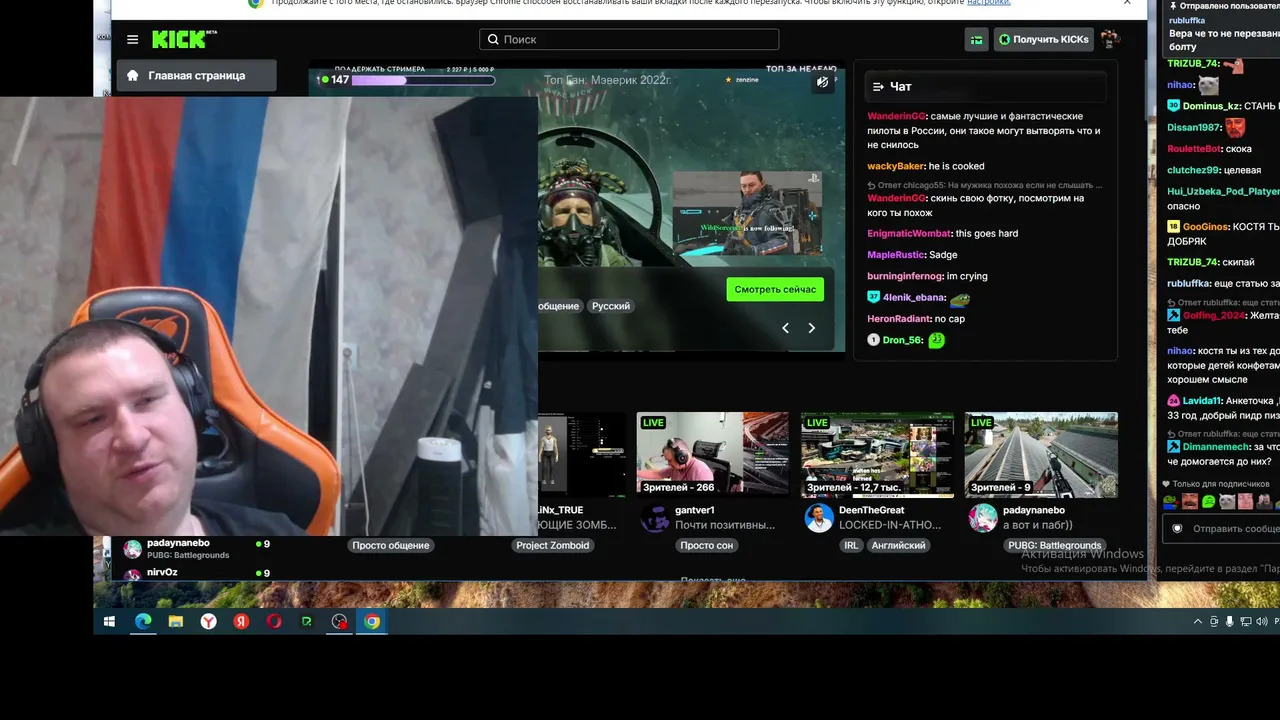Image resolution: width=1280 pixels, height=720 pixels.
Task: Expand hidden system tray icons
Action: (1198, 622)
